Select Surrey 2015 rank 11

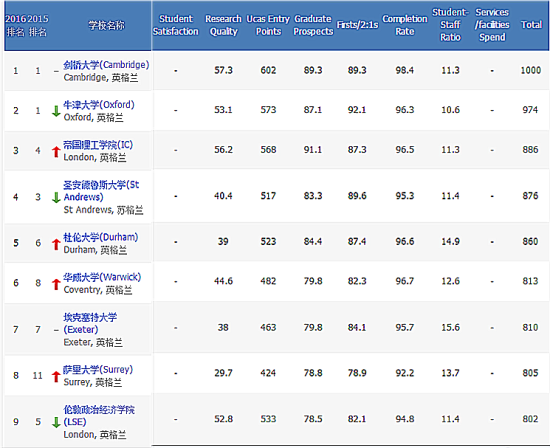coord(38,375)
